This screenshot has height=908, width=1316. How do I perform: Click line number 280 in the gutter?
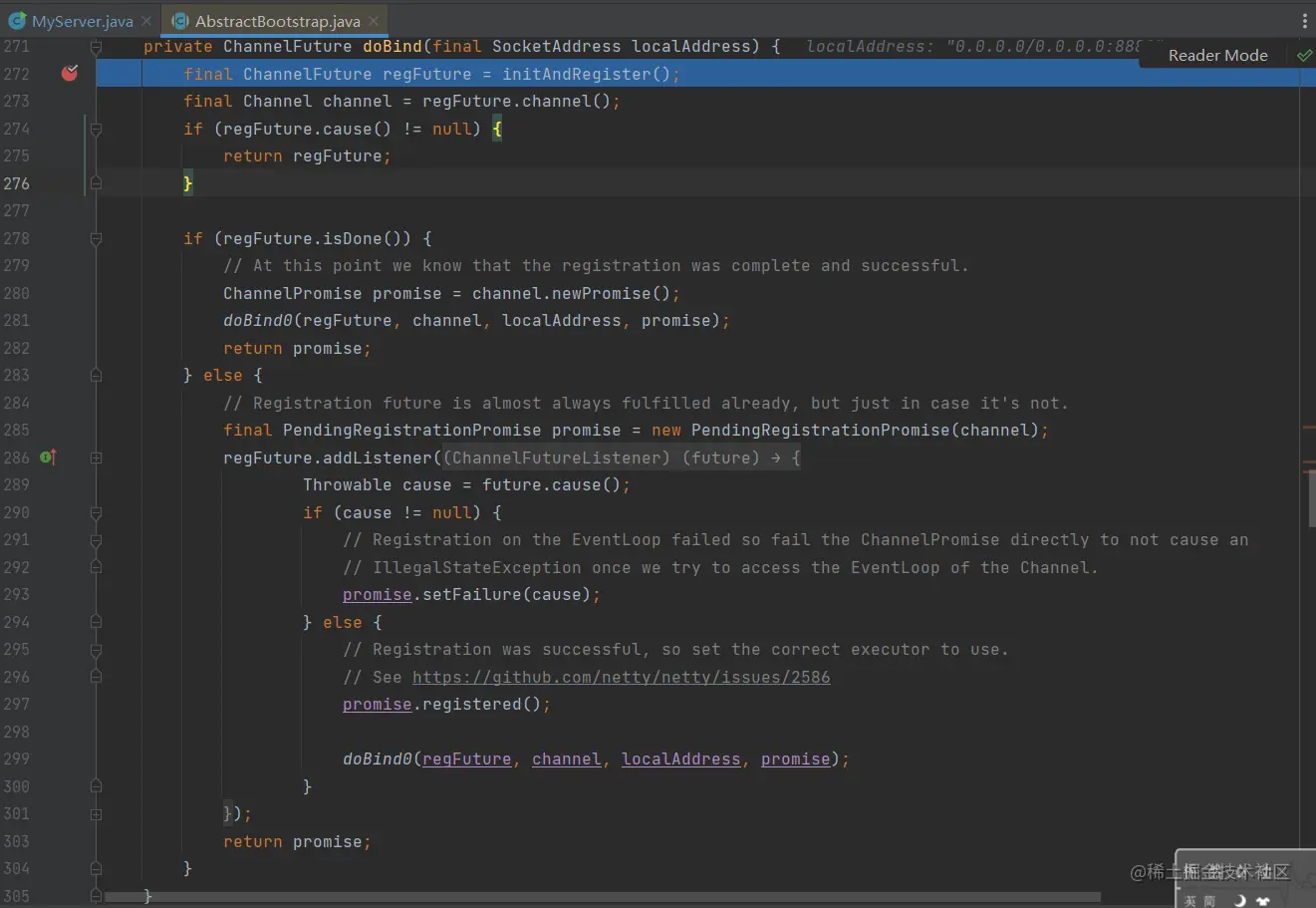[x=17, y=293]
